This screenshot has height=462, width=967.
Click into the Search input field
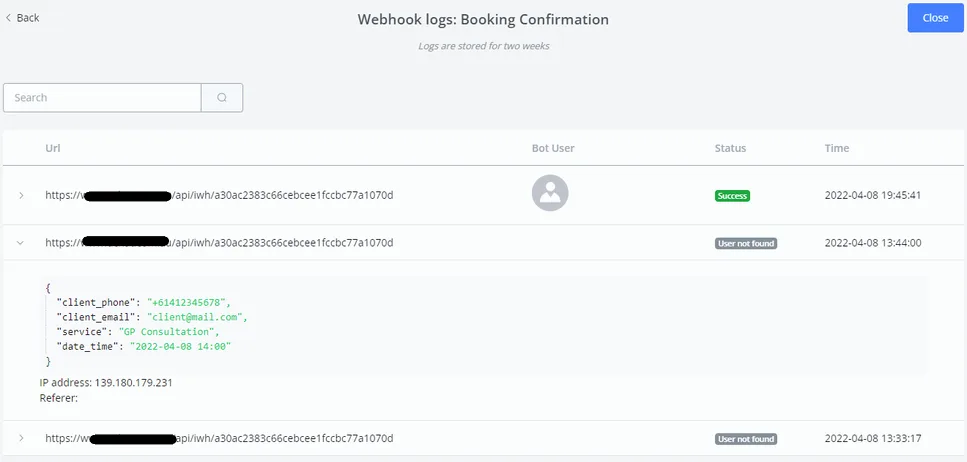point(102,97)
